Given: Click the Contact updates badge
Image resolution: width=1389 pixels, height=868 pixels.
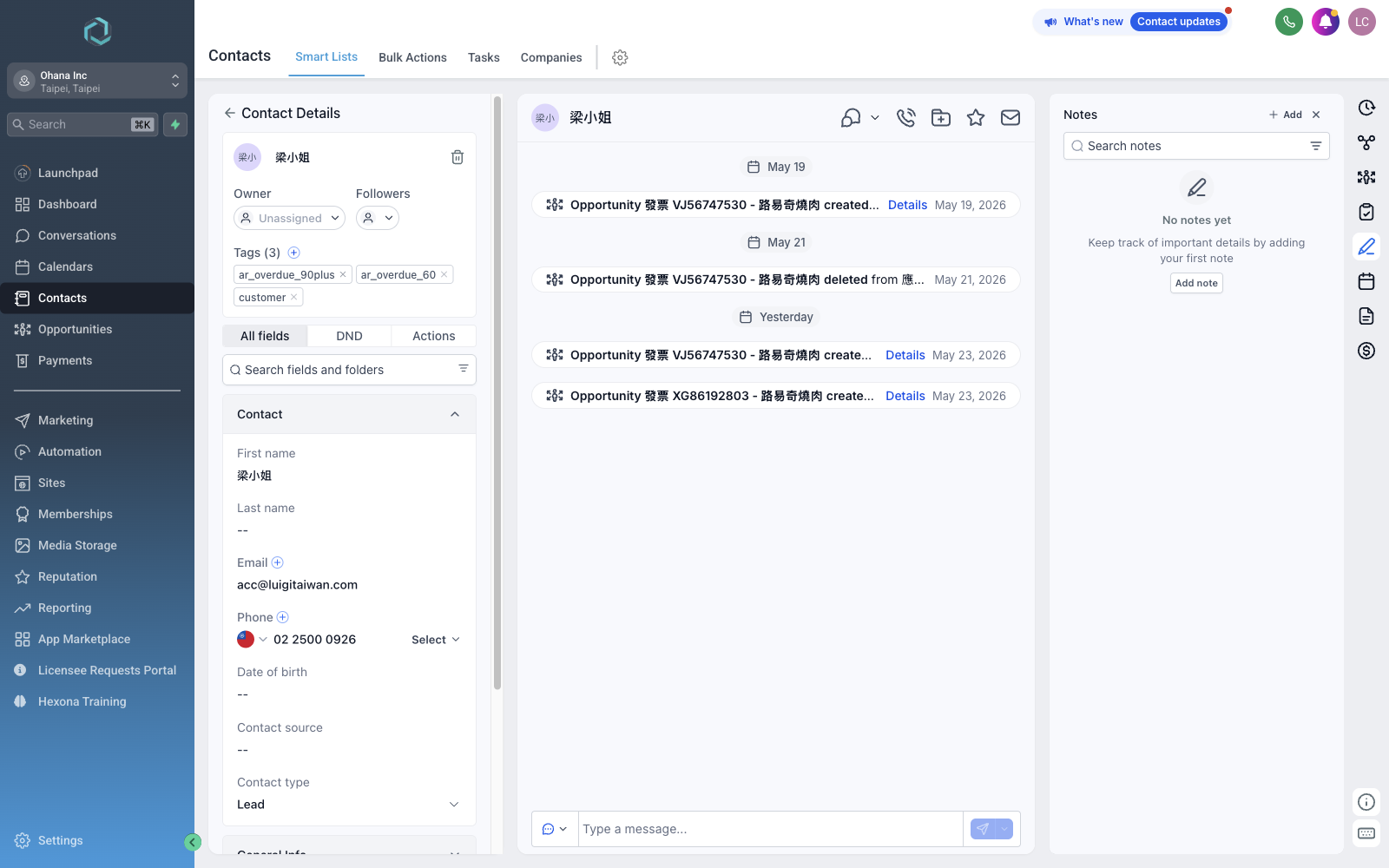Looking at the screenshot, I should pos(1179,22).
